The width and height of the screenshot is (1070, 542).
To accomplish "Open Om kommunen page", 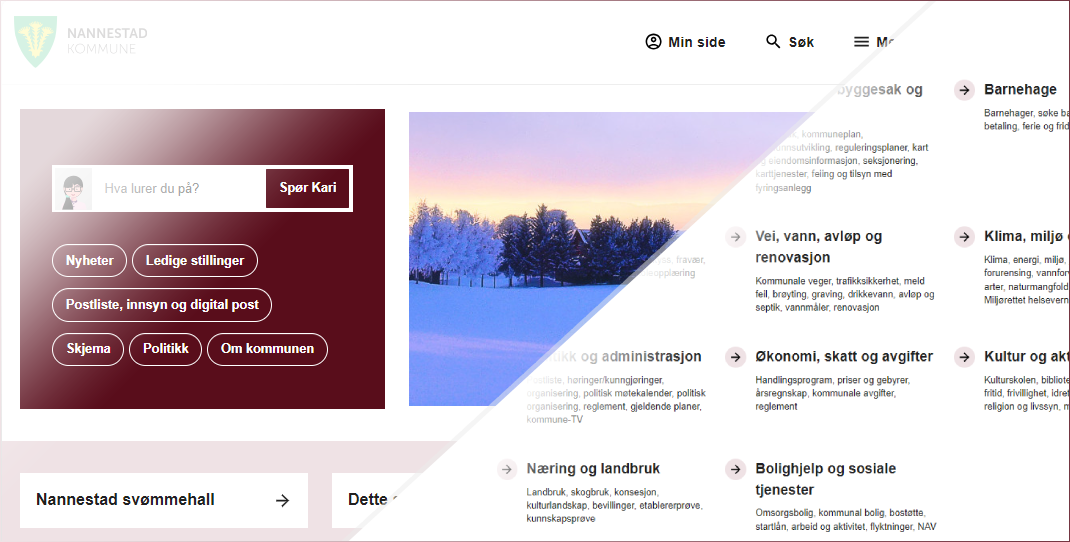I will coord(267,349).
